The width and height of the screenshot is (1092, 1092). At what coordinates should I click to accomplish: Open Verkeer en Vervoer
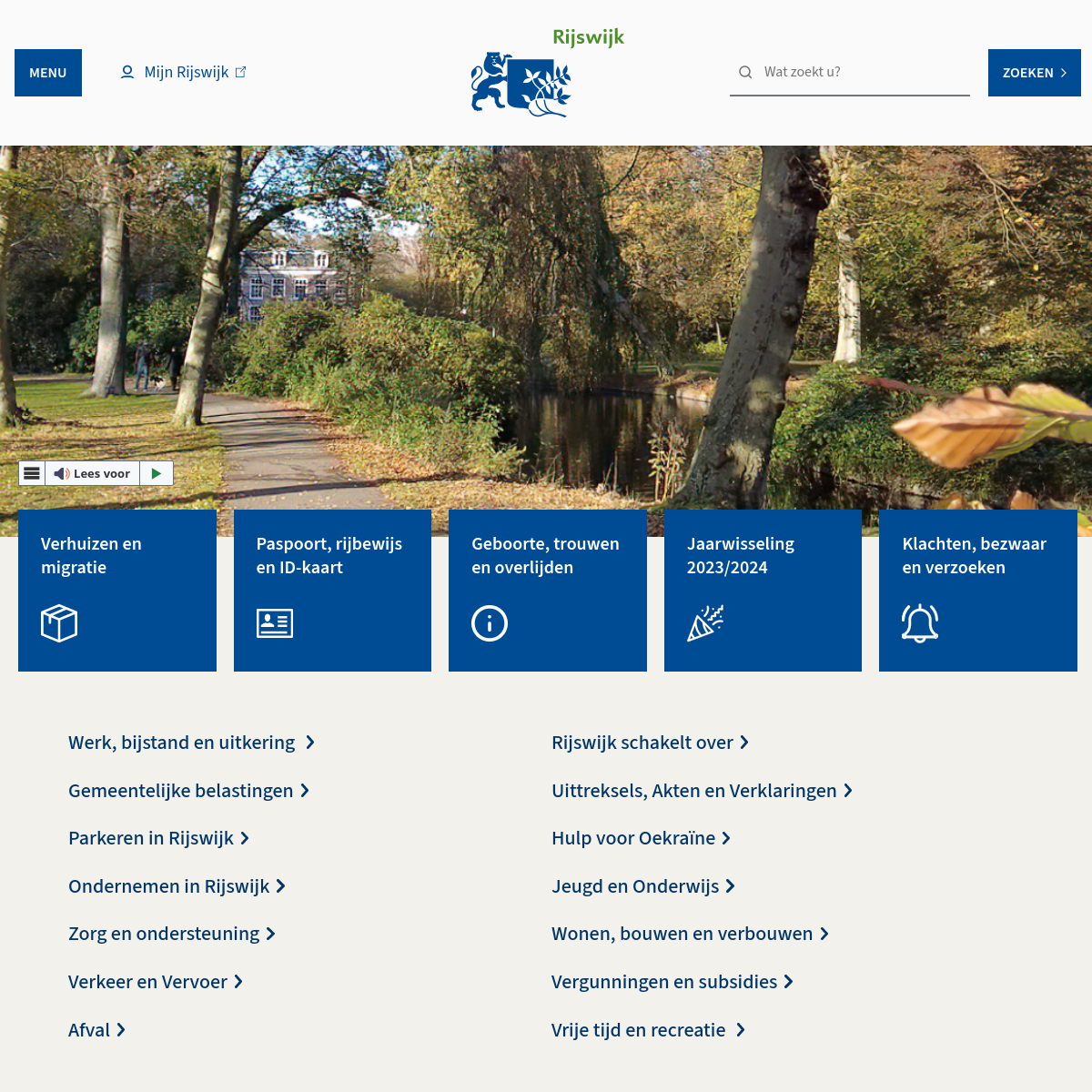(x=147, y=982)
